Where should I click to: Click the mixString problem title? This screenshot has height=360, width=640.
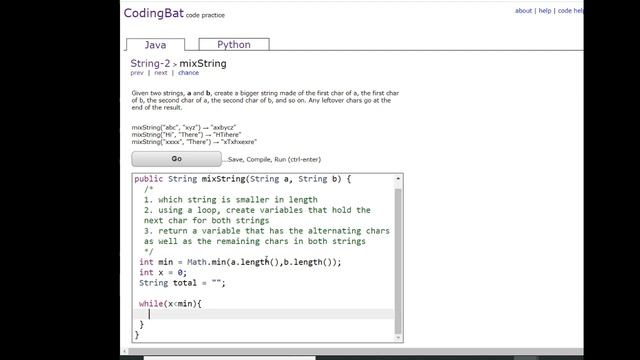203,63
